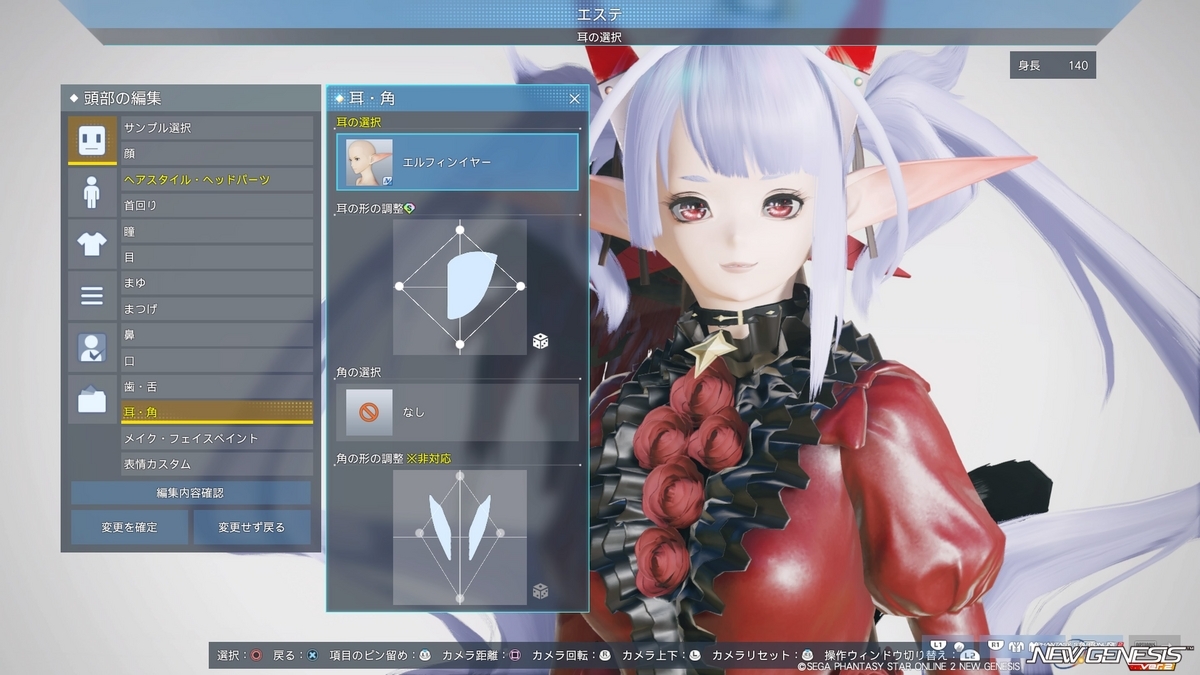This screenshot has height=675, width=1200.
Task: Click the stick icon after カメラリセット
Action: 806,655
